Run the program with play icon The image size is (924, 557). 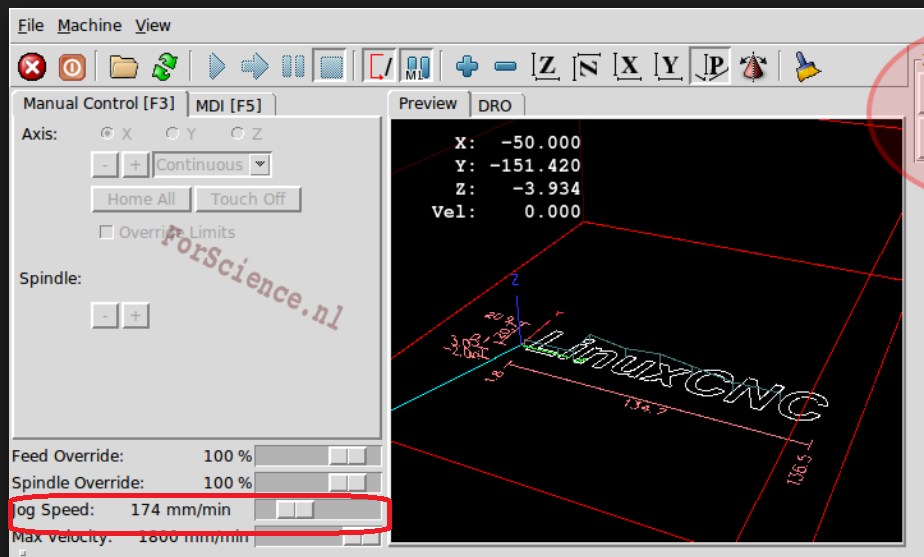coord(217,66)
